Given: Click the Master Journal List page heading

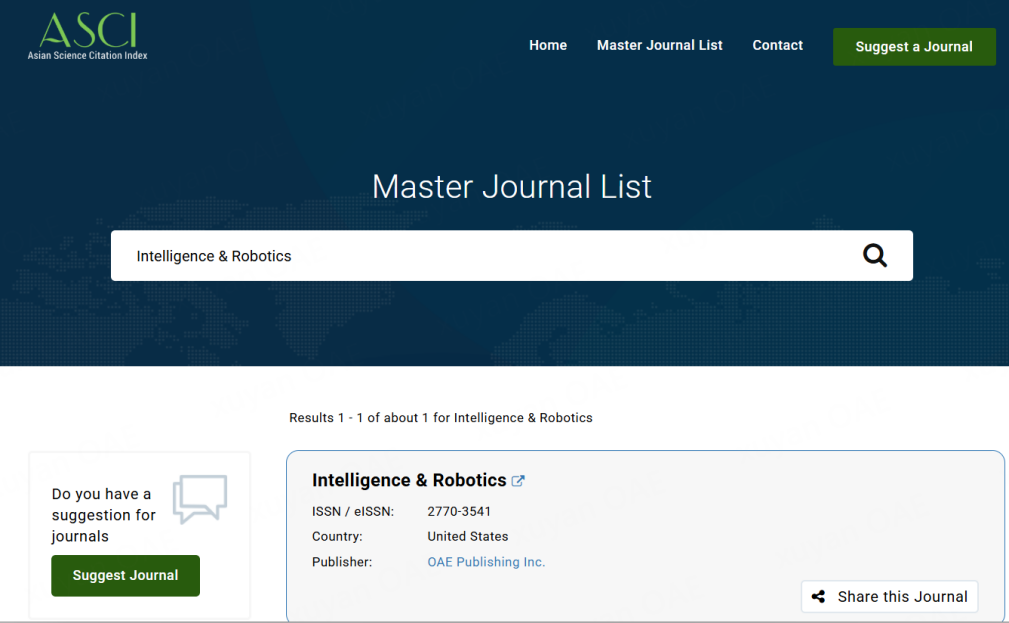Looking at the screenshot, I should [511, 187].
